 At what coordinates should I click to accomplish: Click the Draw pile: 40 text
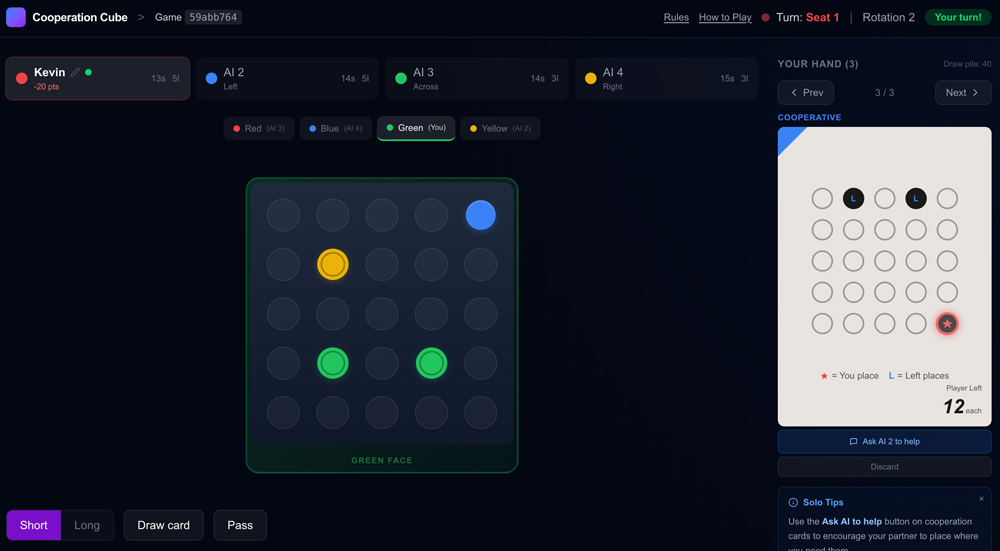pyautogui.click(x=967, y=64)
